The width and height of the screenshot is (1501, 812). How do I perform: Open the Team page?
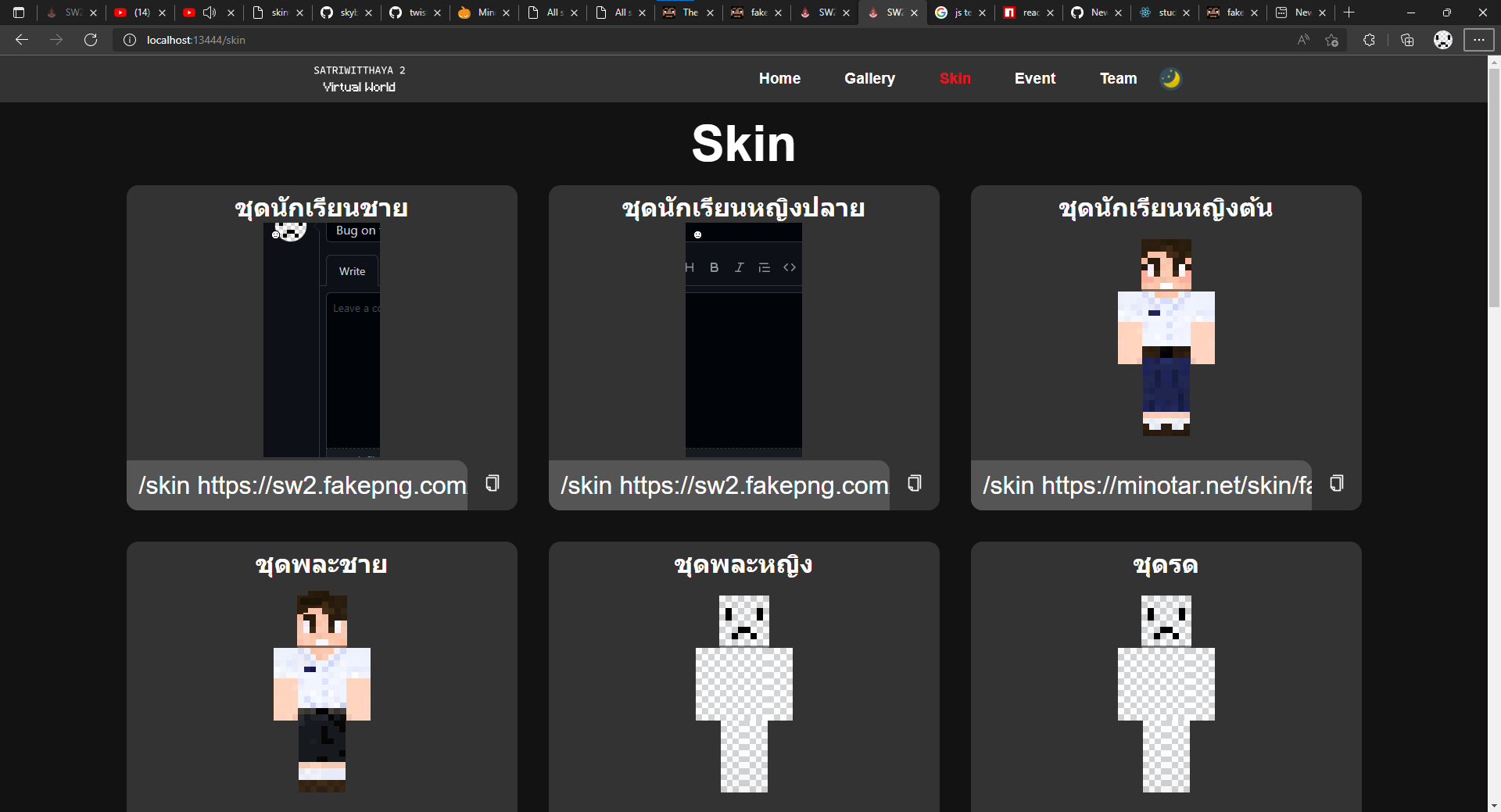(1117, 78)
